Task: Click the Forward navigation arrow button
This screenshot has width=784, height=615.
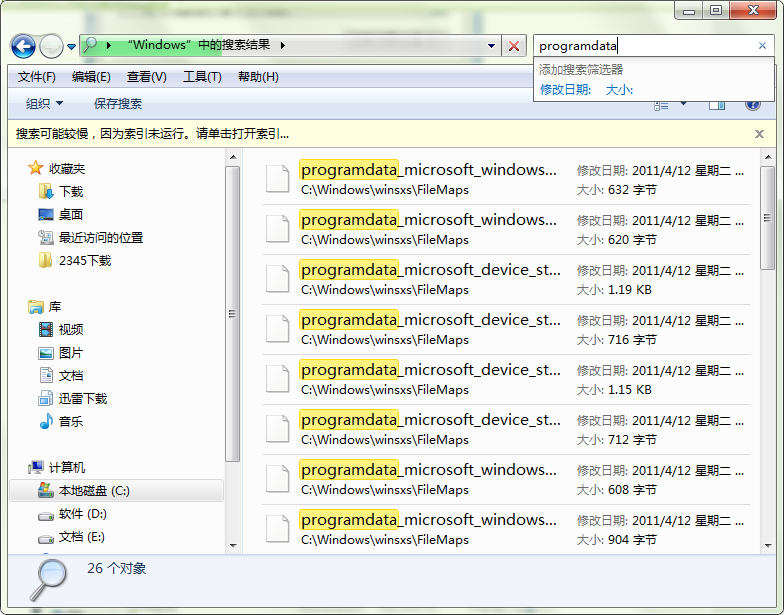Action: (x=51, y=46)
